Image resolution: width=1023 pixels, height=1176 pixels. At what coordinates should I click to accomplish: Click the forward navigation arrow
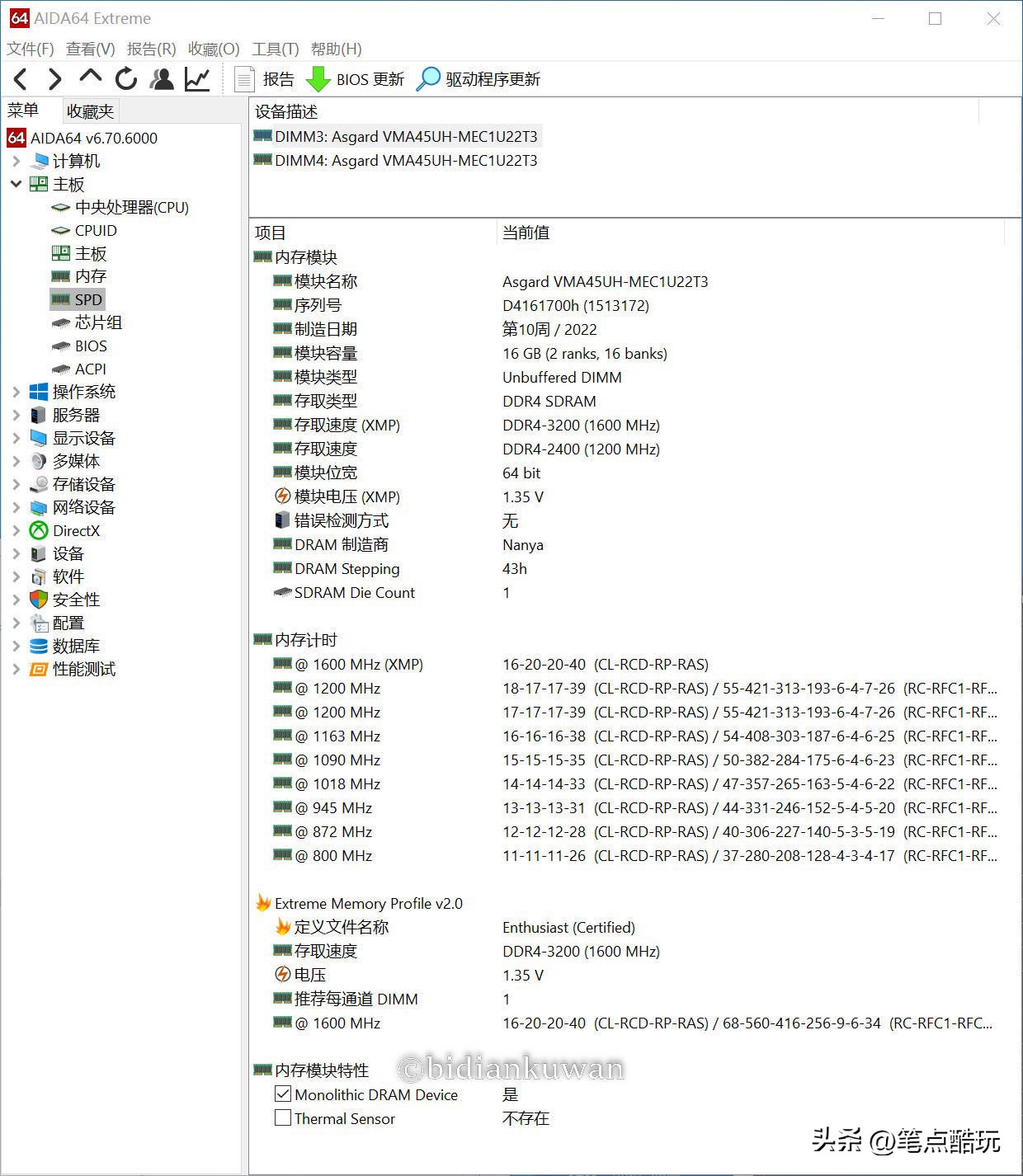pos(54,78)
